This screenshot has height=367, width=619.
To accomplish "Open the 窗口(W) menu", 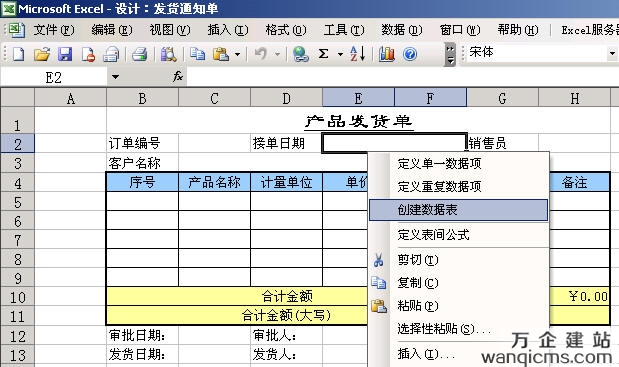I will tap(460, 30).
